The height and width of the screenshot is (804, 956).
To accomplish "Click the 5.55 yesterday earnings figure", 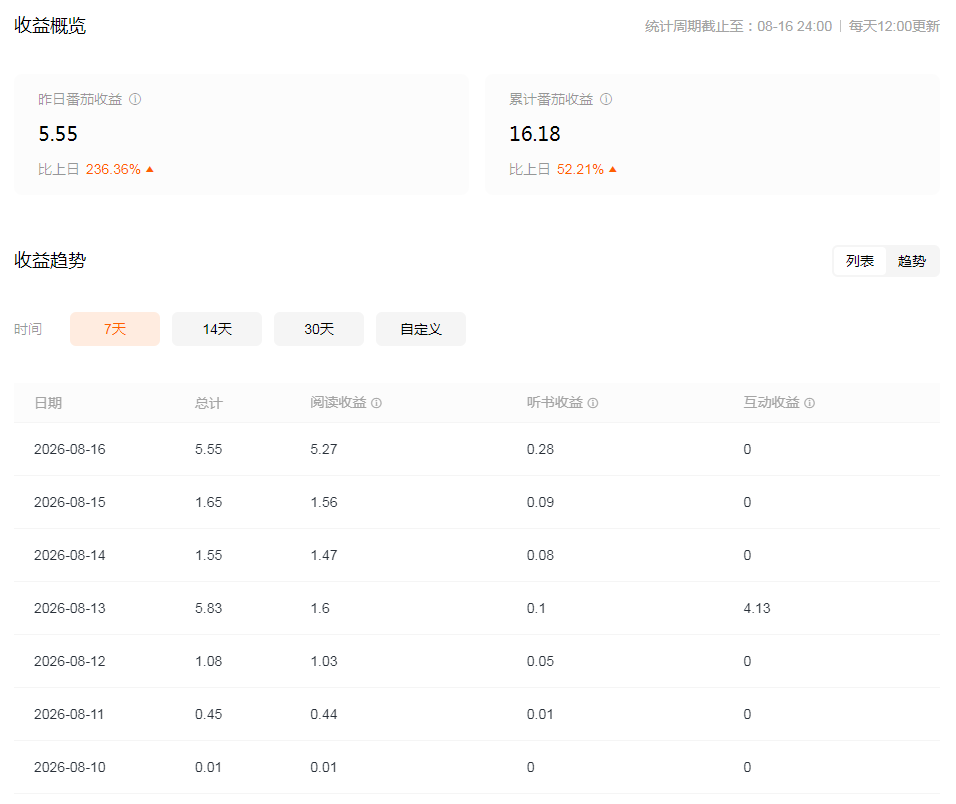I will 58,134.
